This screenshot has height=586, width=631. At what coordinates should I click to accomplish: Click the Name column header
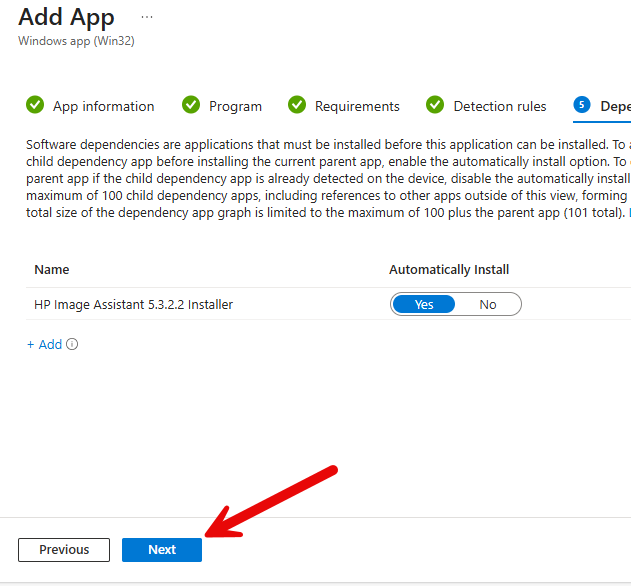(52, 270)
